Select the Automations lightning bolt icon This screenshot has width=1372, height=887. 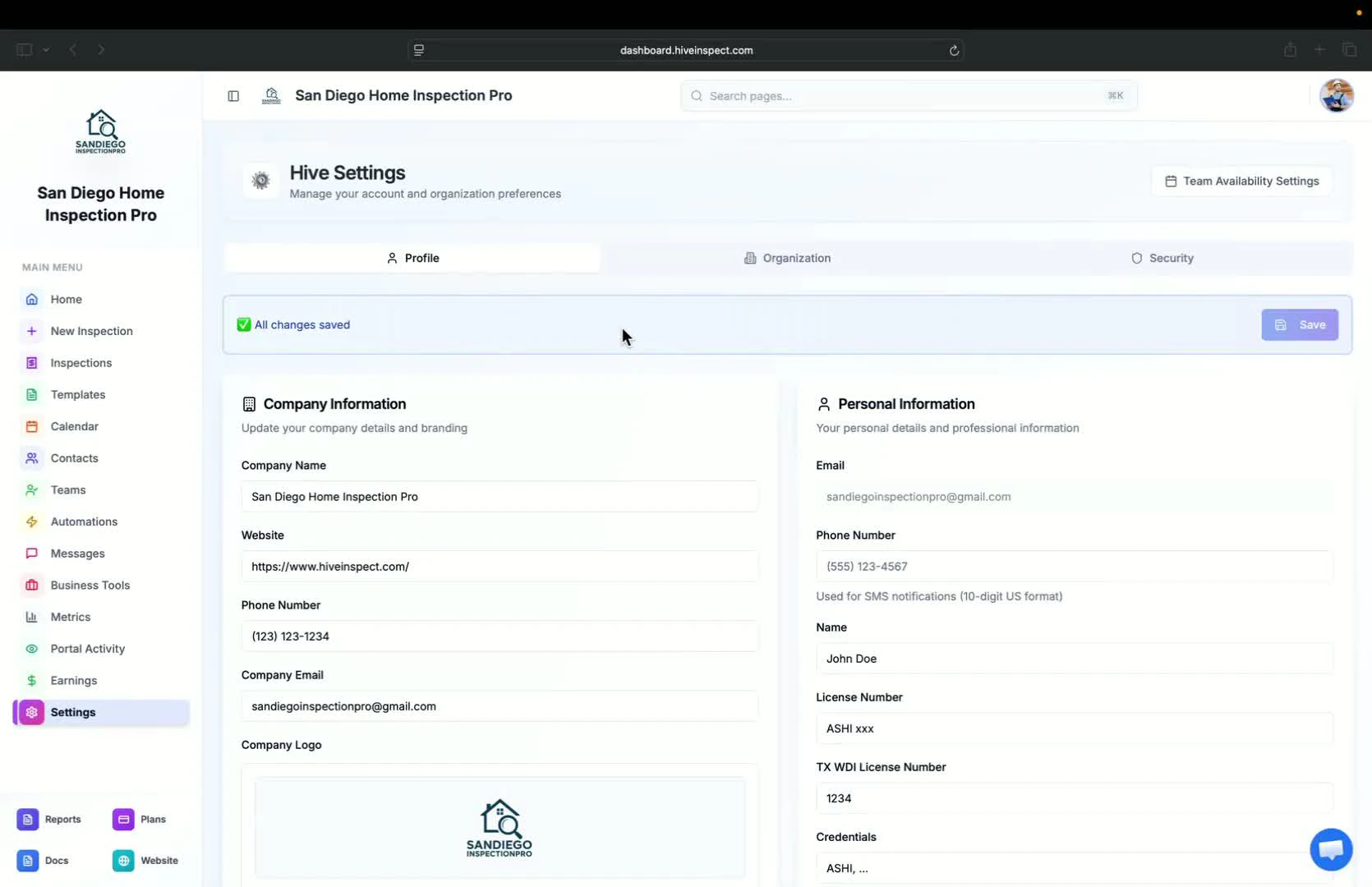click(31, 522)
